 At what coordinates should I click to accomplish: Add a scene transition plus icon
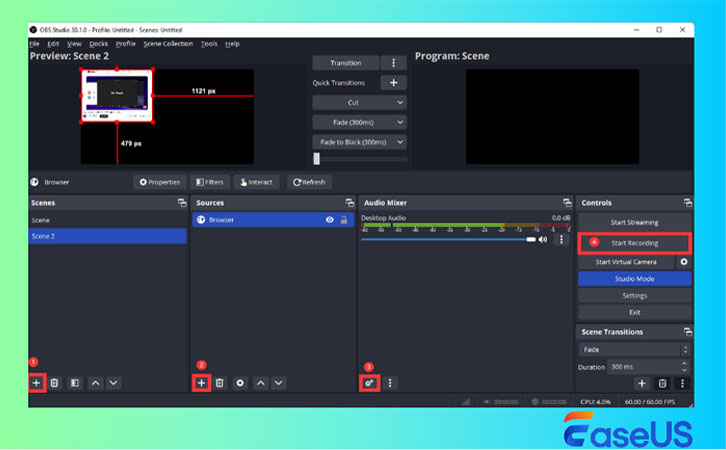(642, 383)
